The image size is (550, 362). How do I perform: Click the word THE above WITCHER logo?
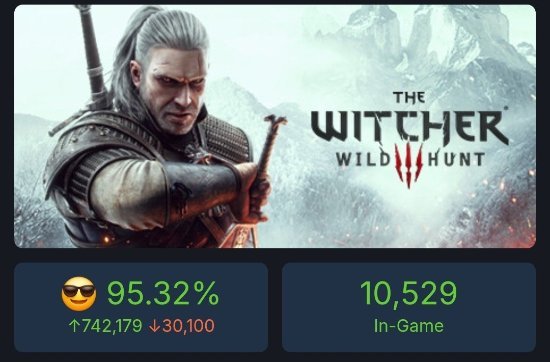point(409,97)
